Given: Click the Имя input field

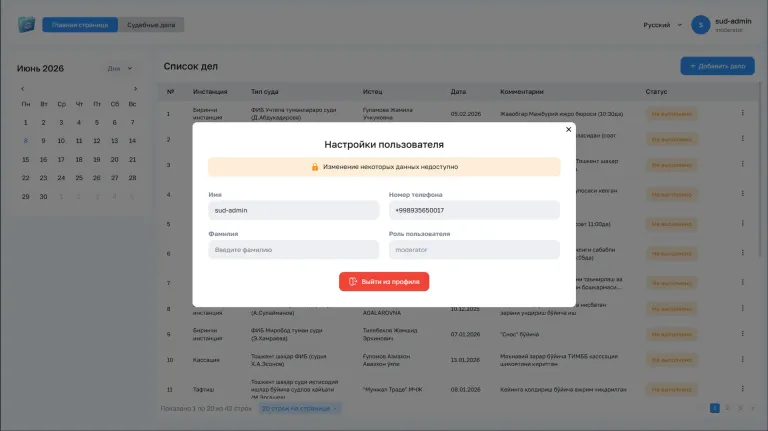Looking at the screenshot, I should (x=293, y=210).
